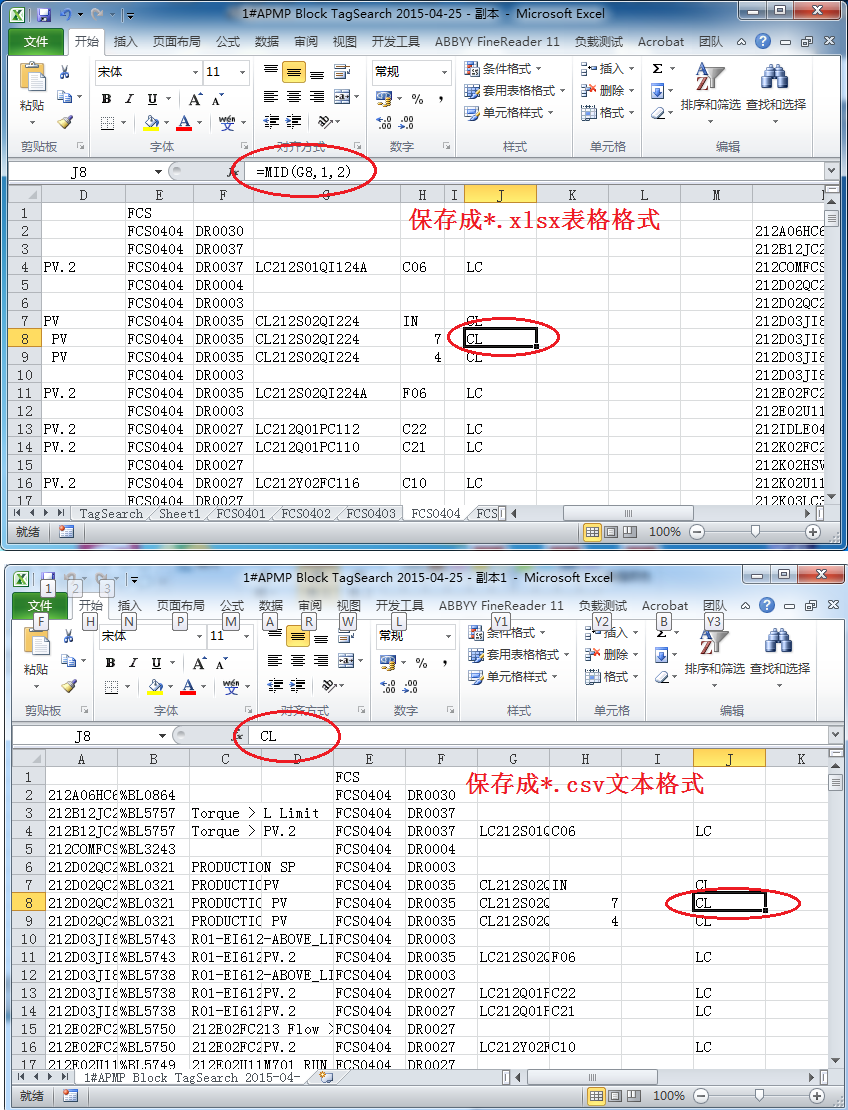Screen dimensions: 848x1110
Task: Click increase font size in top window
Action: coord(195,98)
